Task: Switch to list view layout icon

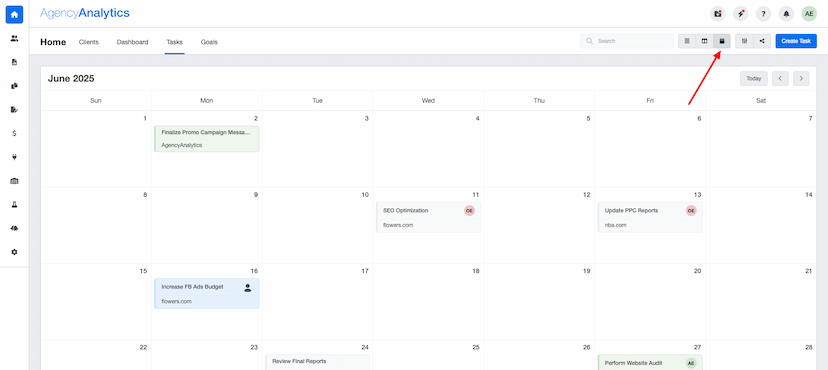Action: pyautogui.click(x=687, y=41)
